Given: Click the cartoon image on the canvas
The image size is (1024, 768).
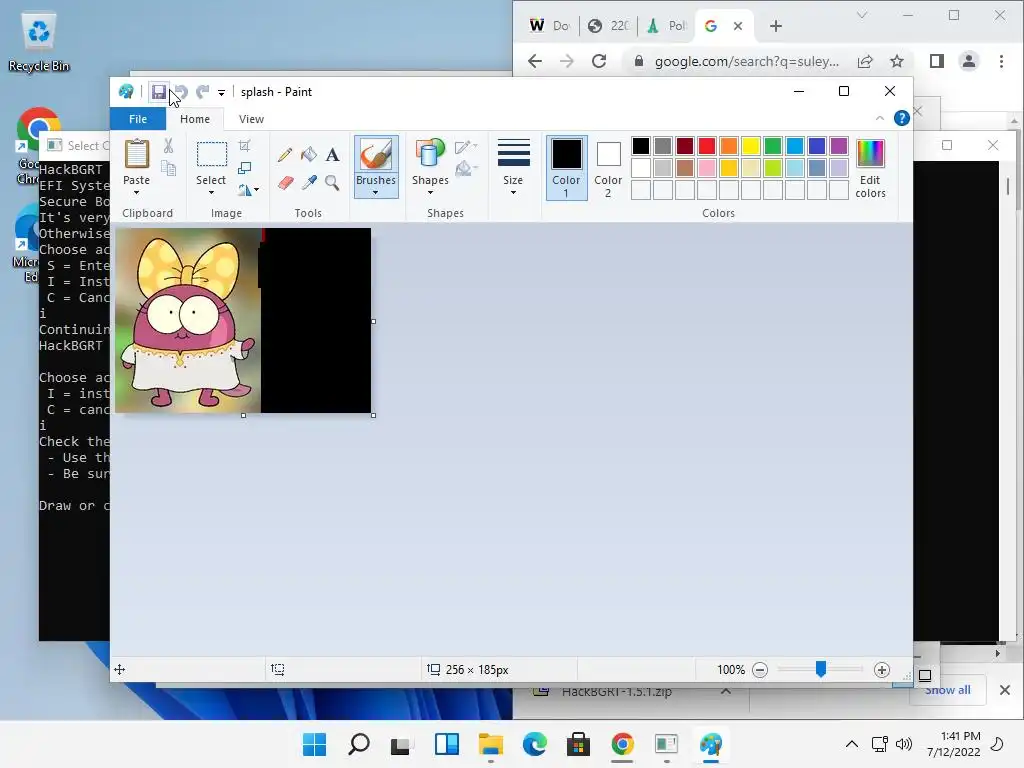Looking at the screenshot, I should coord(188,321).
